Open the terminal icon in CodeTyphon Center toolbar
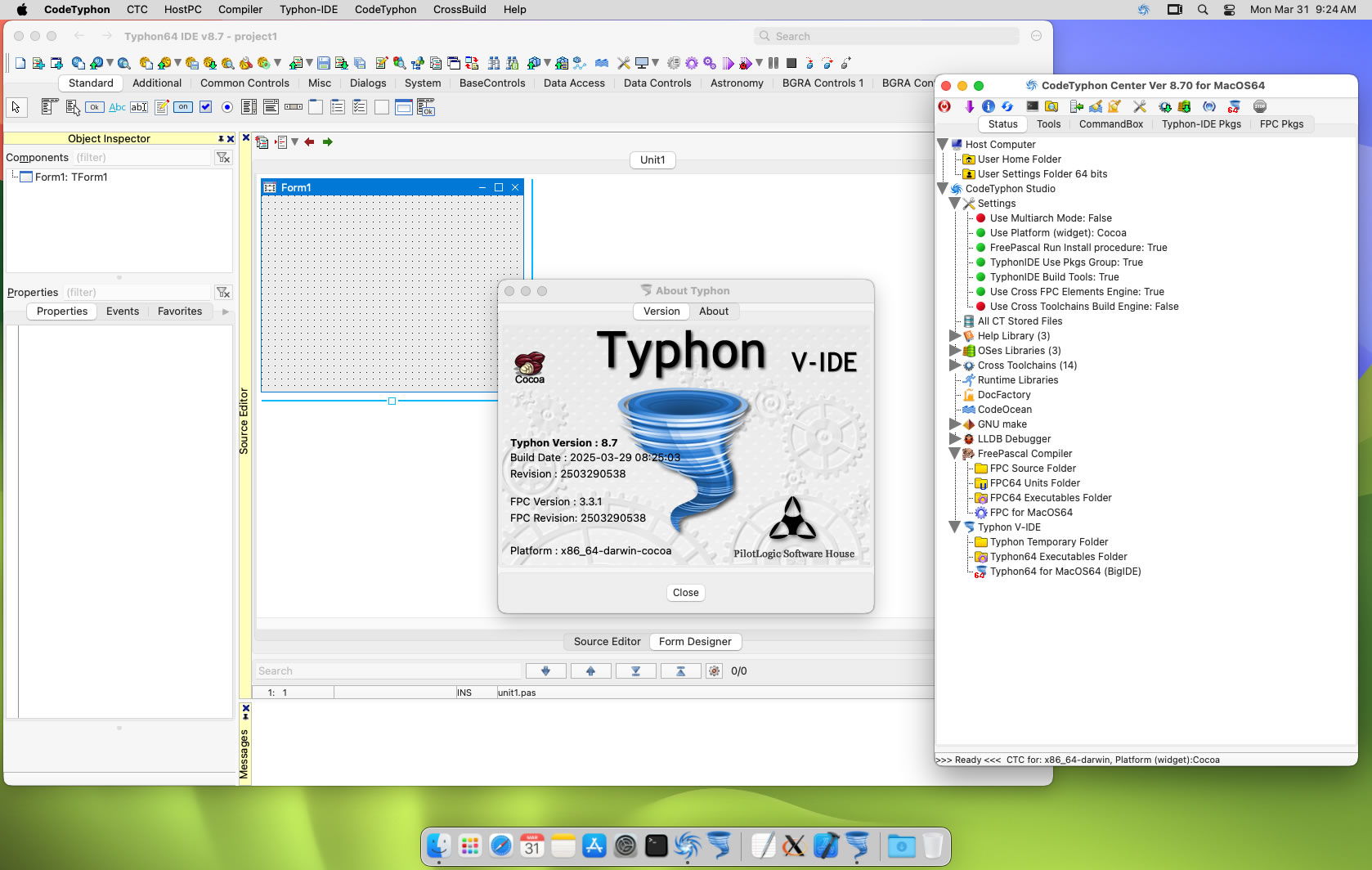1372x870 pixels. tap(1033, 106)
